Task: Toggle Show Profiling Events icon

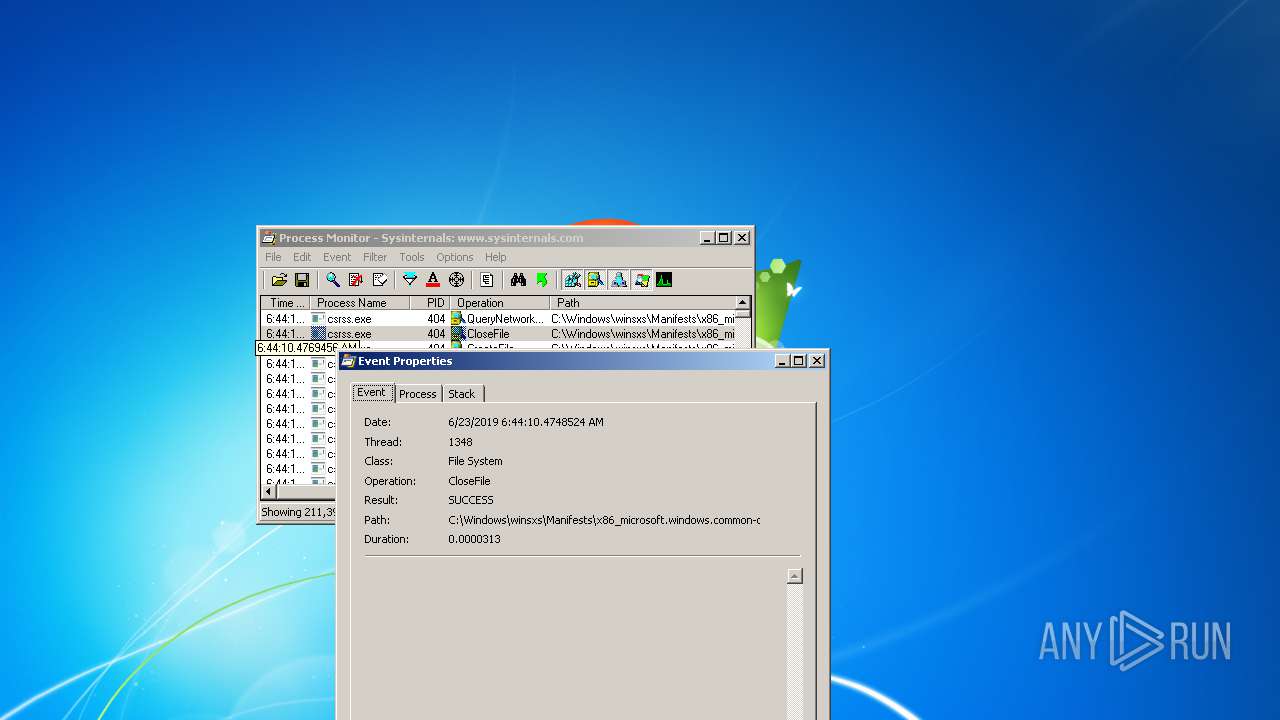Action: click(664, 280)
